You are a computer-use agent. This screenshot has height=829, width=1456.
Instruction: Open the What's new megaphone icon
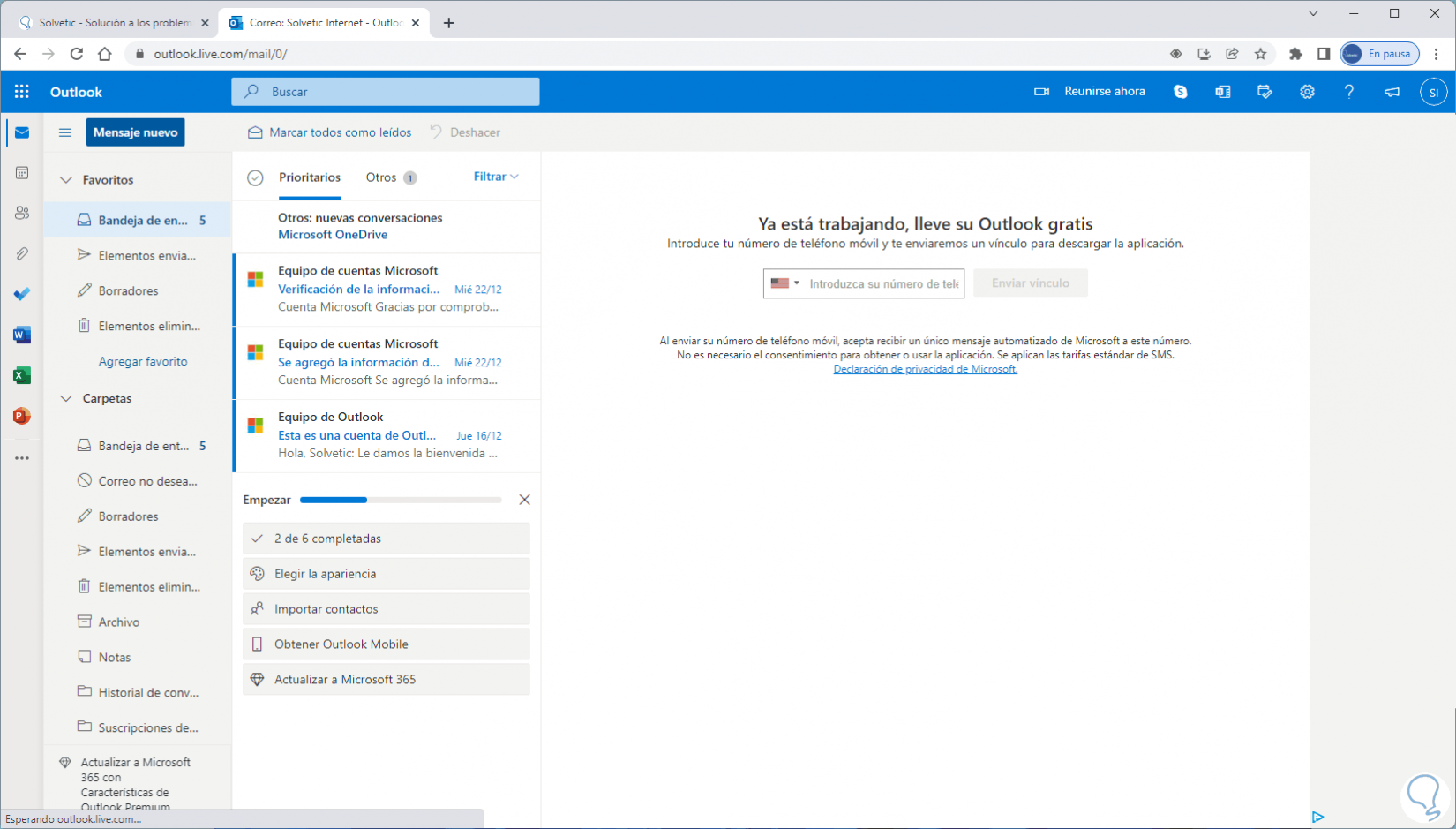point(1392,92)
